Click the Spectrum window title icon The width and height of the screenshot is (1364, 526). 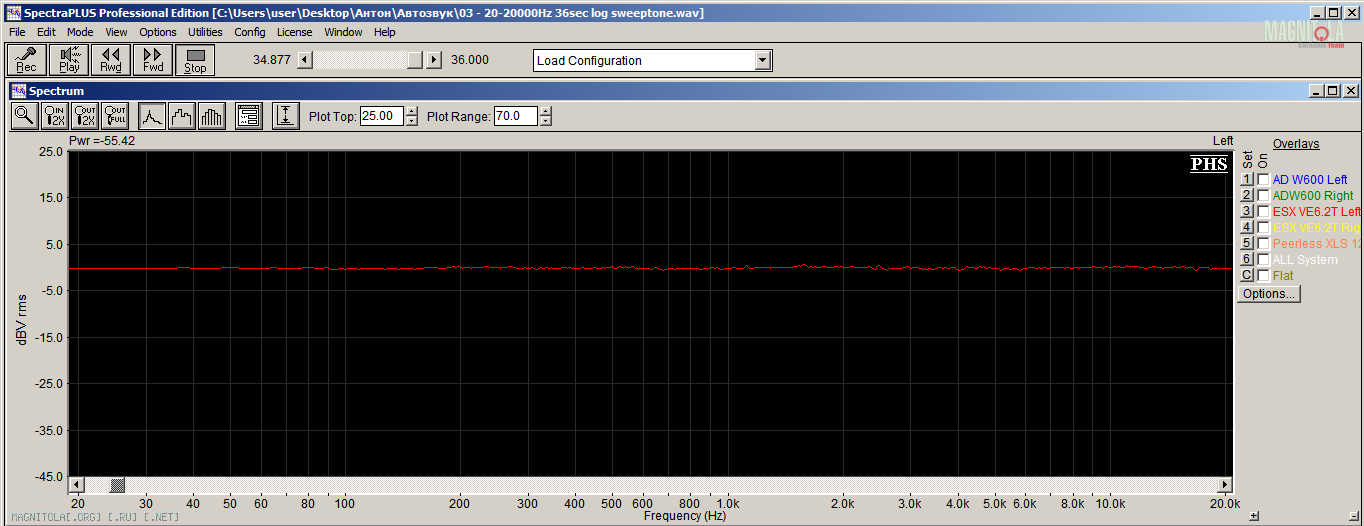[x=18, y=91]
